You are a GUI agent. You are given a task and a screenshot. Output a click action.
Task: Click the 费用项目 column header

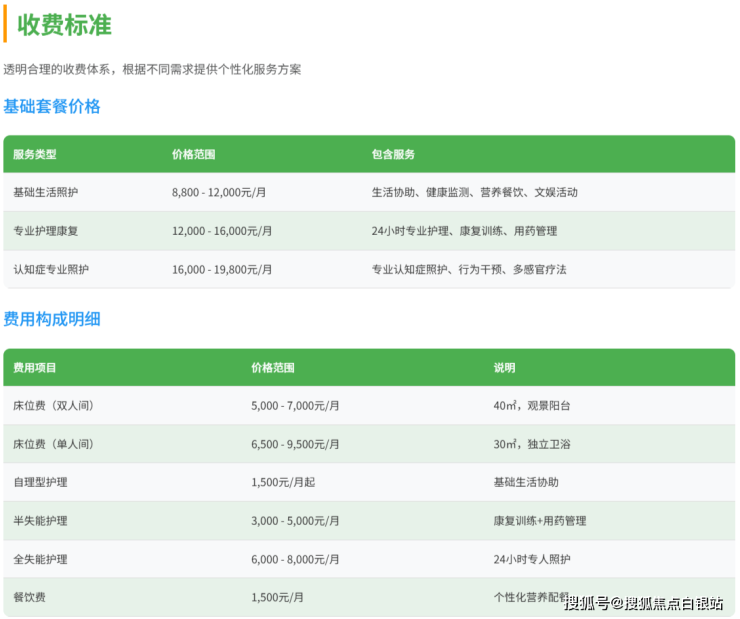(35, 368)
